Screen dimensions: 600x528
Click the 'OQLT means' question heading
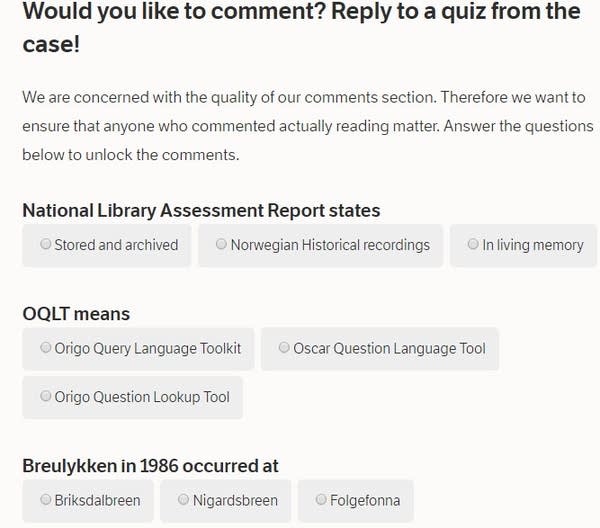pyautogui.click(x=76, y=314)
